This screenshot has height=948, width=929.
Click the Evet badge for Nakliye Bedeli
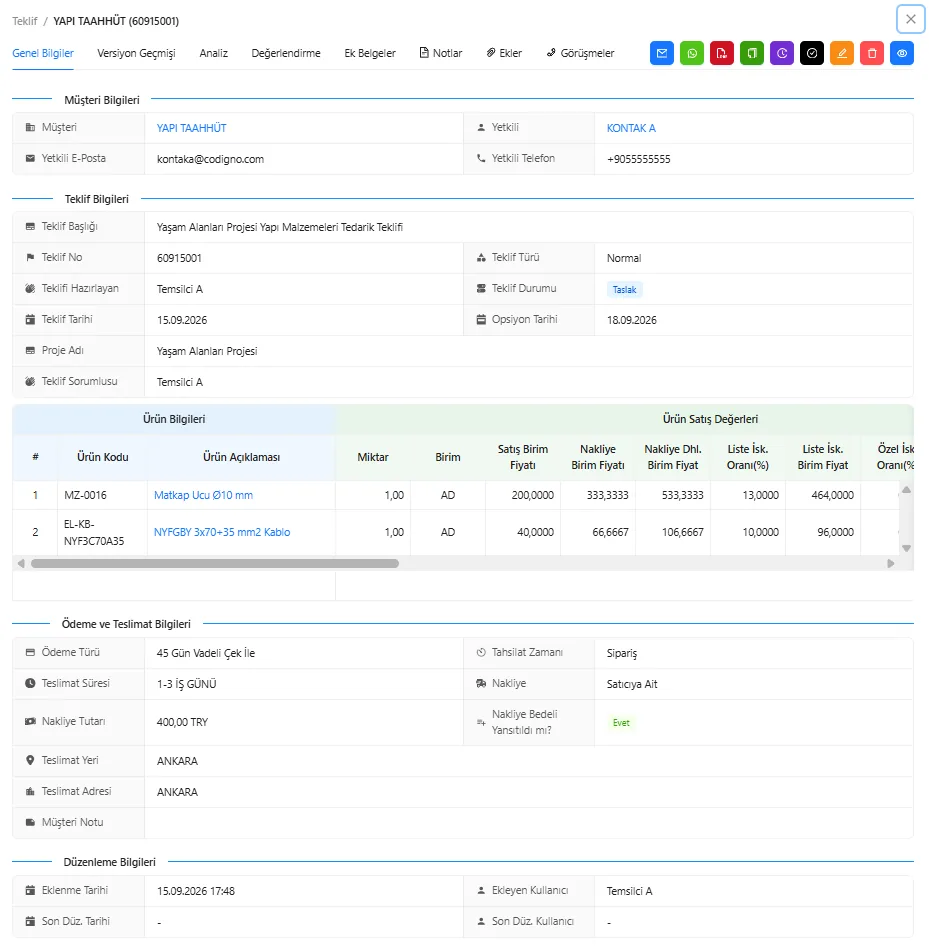coord(621,723)
